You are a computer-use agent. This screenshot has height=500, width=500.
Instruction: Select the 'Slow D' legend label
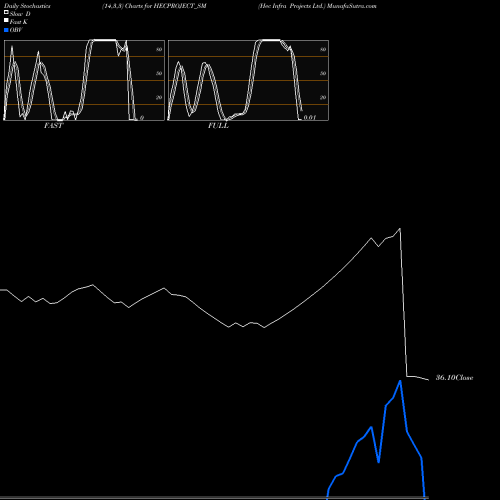[20, 14]
